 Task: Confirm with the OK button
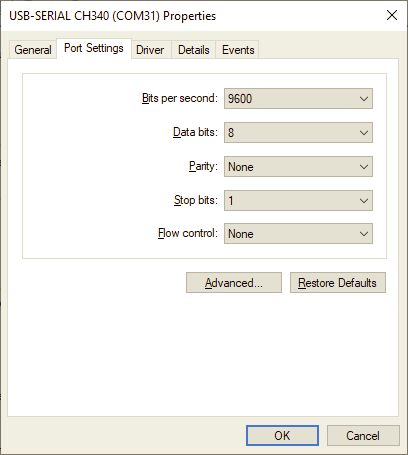pyautogui.click(x=282, y=436)
